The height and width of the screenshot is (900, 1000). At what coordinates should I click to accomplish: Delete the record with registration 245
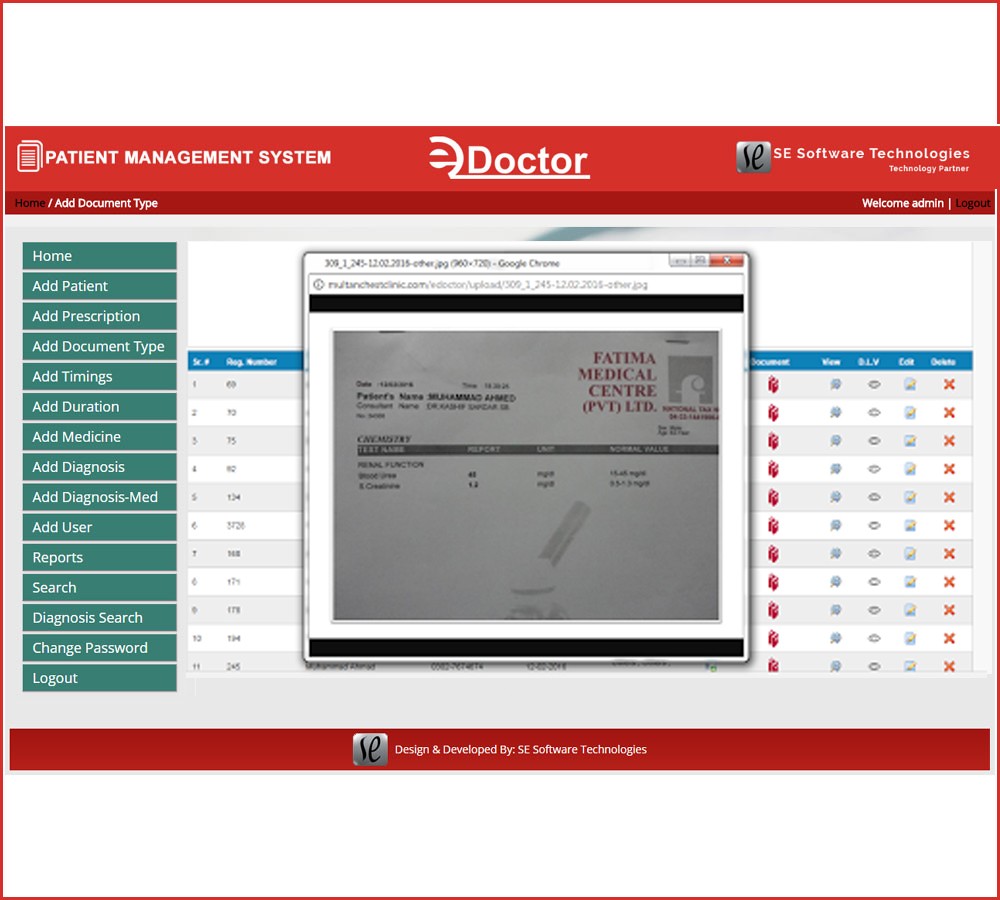pos(949,667)
